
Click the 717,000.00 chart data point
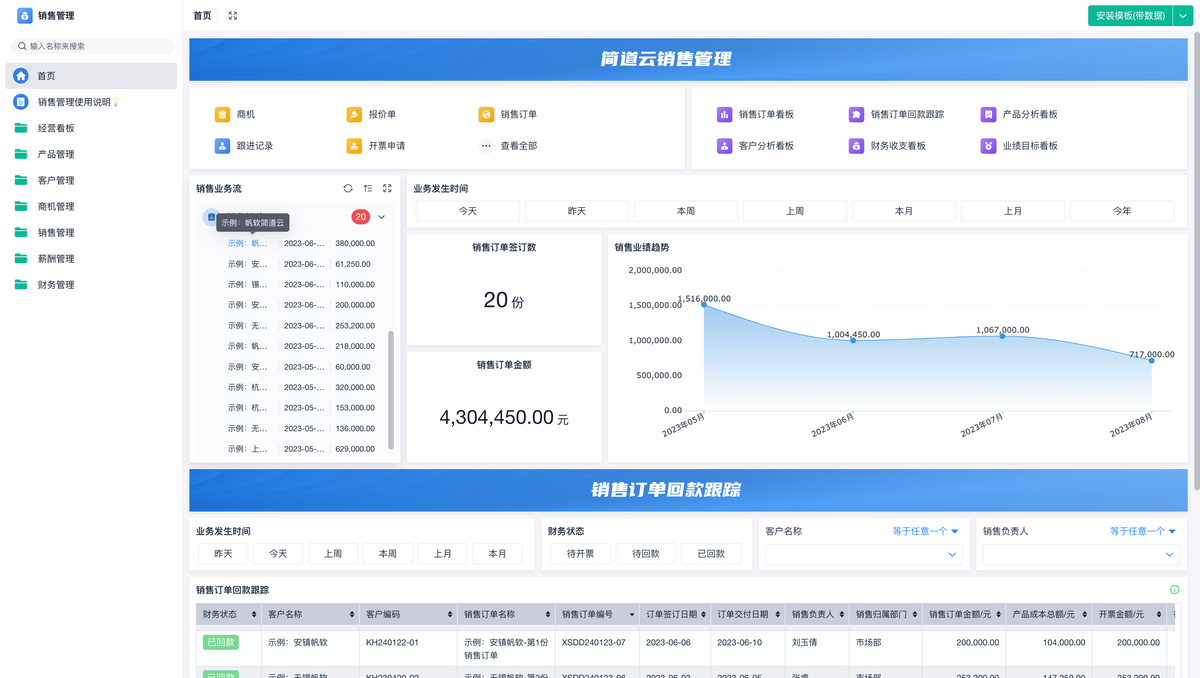tap(1151, 360)
